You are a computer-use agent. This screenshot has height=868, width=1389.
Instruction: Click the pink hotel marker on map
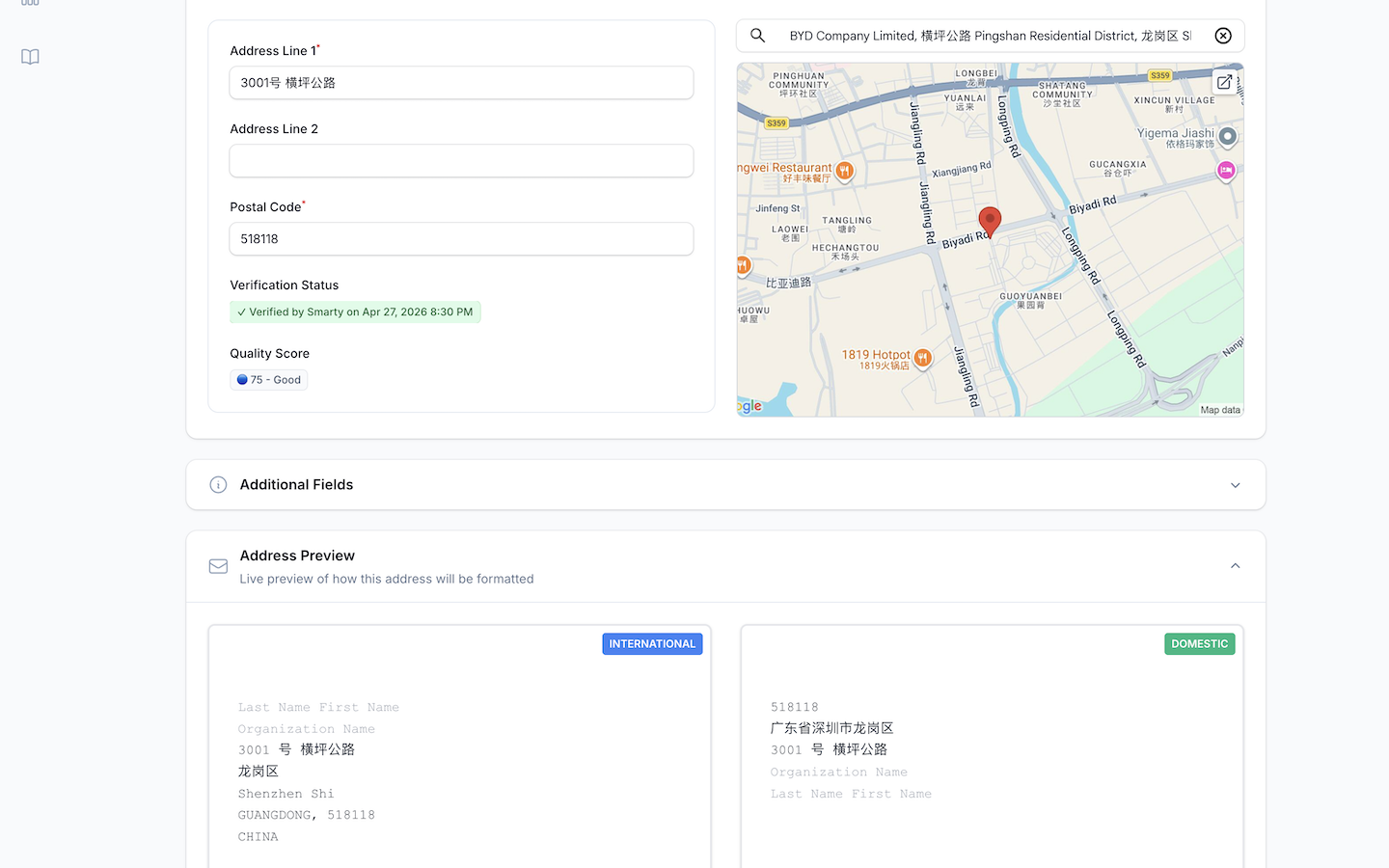[1226, 172]
